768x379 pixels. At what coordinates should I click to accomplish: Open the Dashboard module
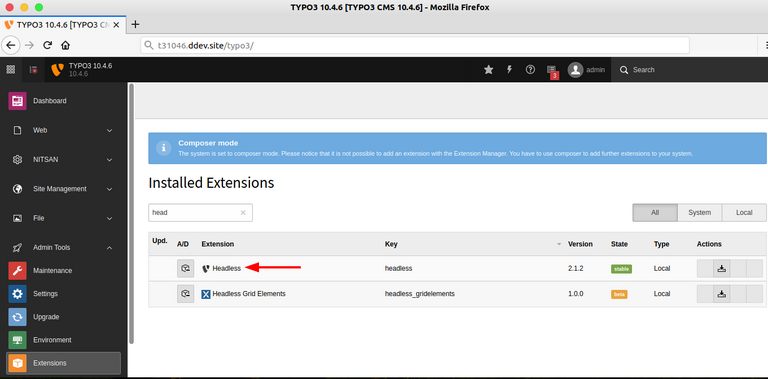click(x=64, y=101)
